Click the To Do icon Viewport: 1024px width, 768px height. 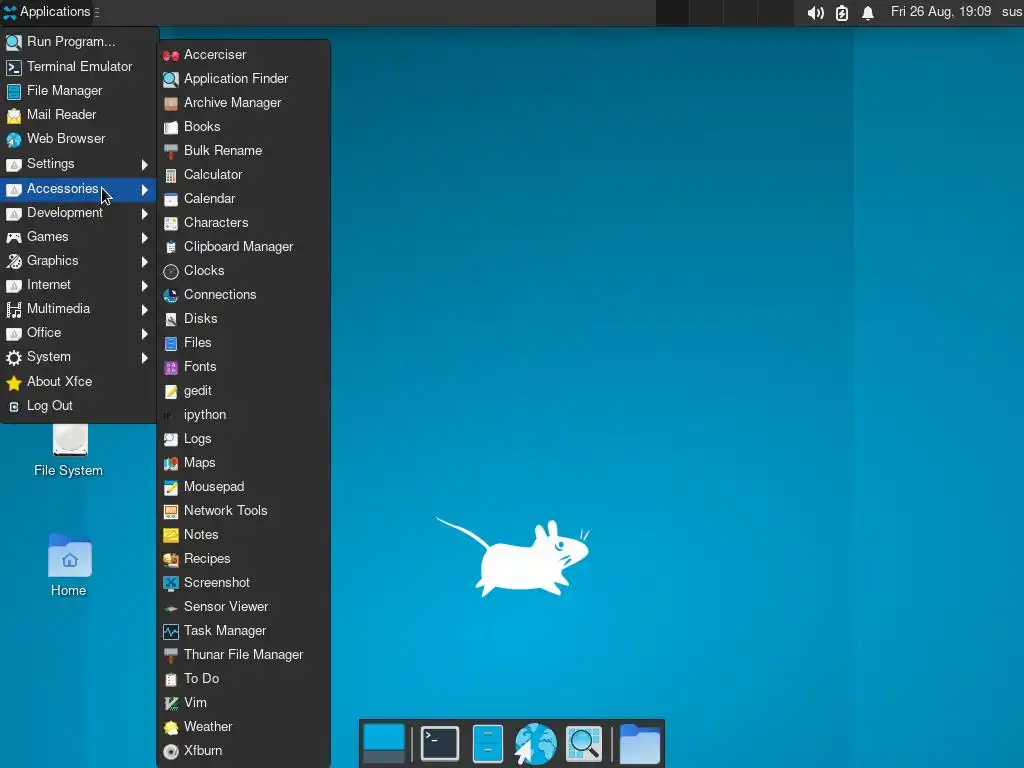170,679
